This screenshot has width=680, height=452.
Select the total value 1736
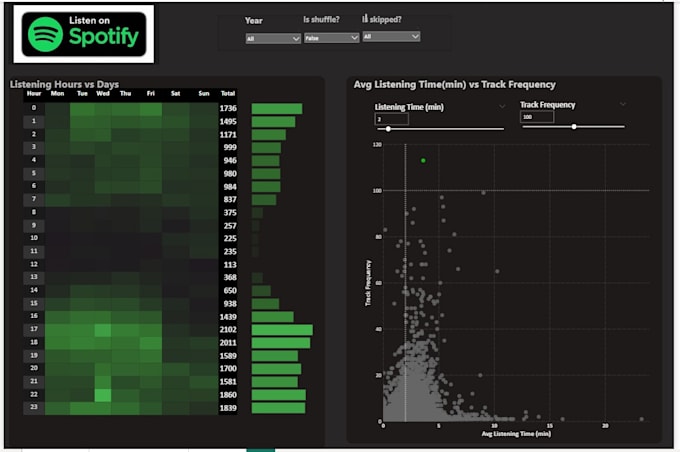228,108
